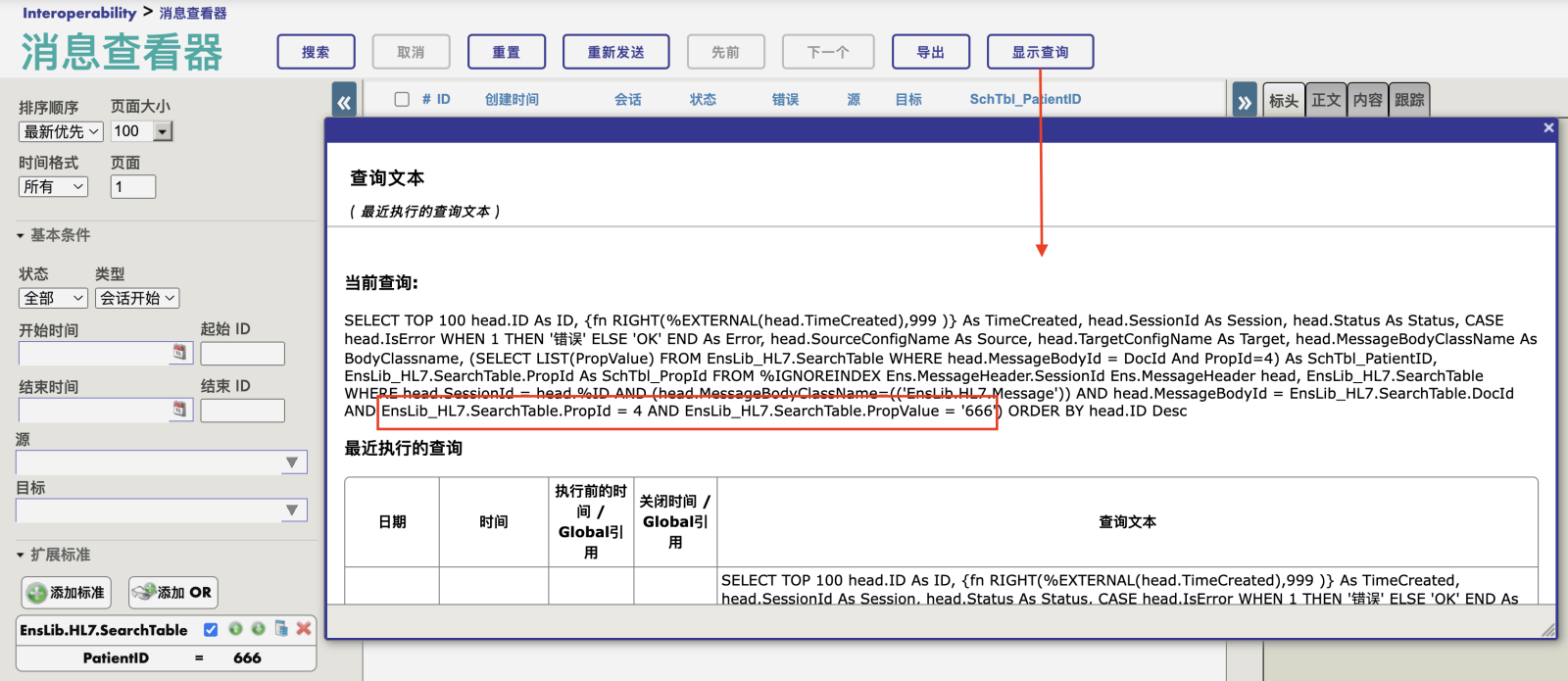Move the SearchTable criterion up
This screenshot has height=681, width=1568.
[236, 629]
